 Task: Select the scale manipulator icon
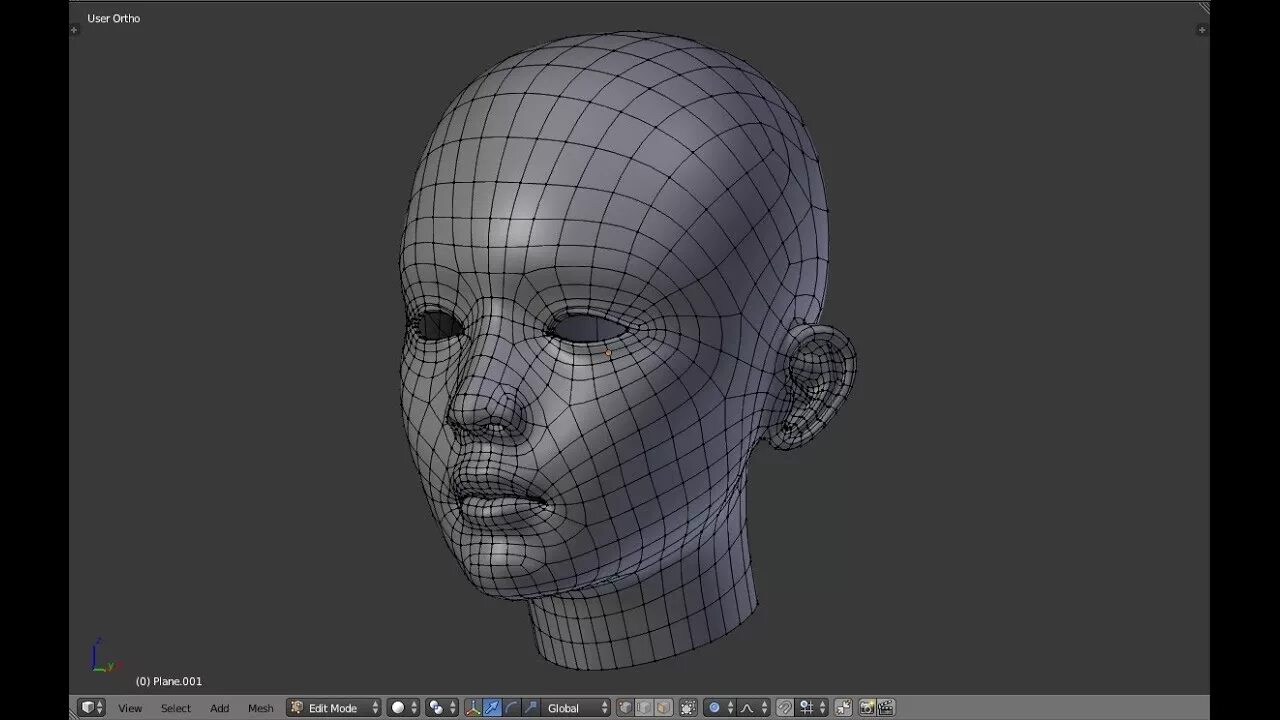(x=530, y=708)
